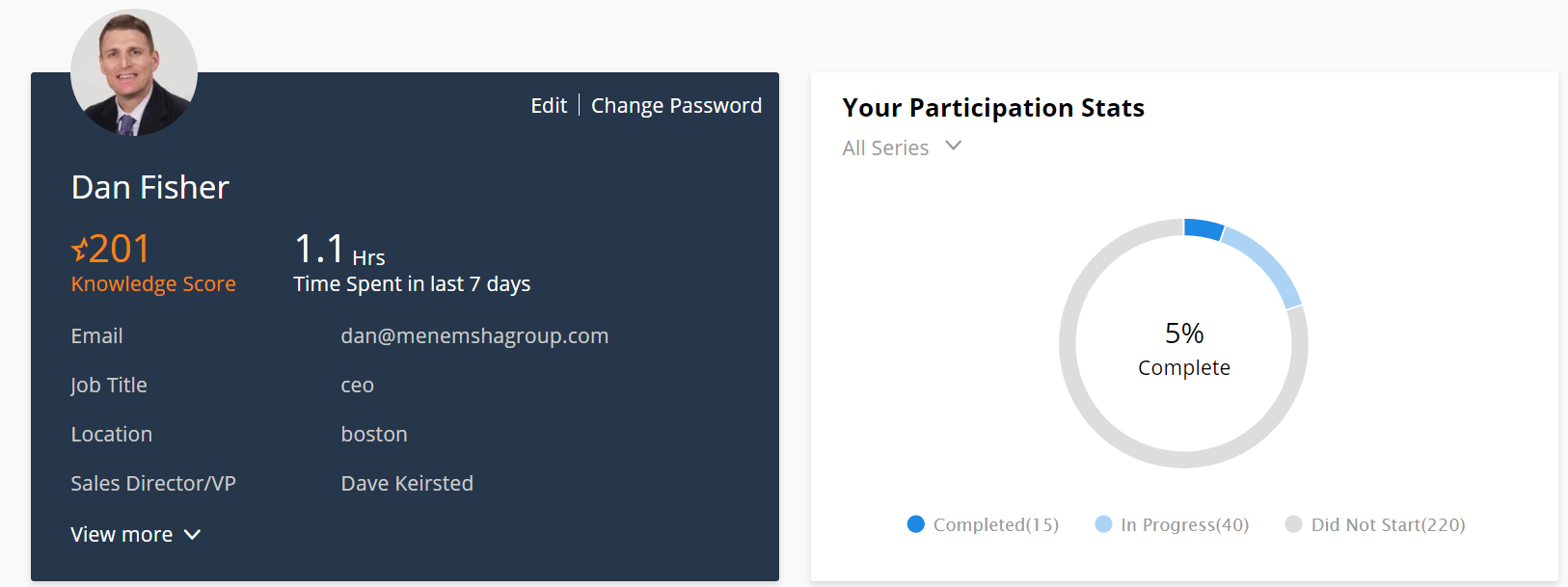Toggle the Completed(15) legend label
The image size is (1568, 587).
click(996, 524)
